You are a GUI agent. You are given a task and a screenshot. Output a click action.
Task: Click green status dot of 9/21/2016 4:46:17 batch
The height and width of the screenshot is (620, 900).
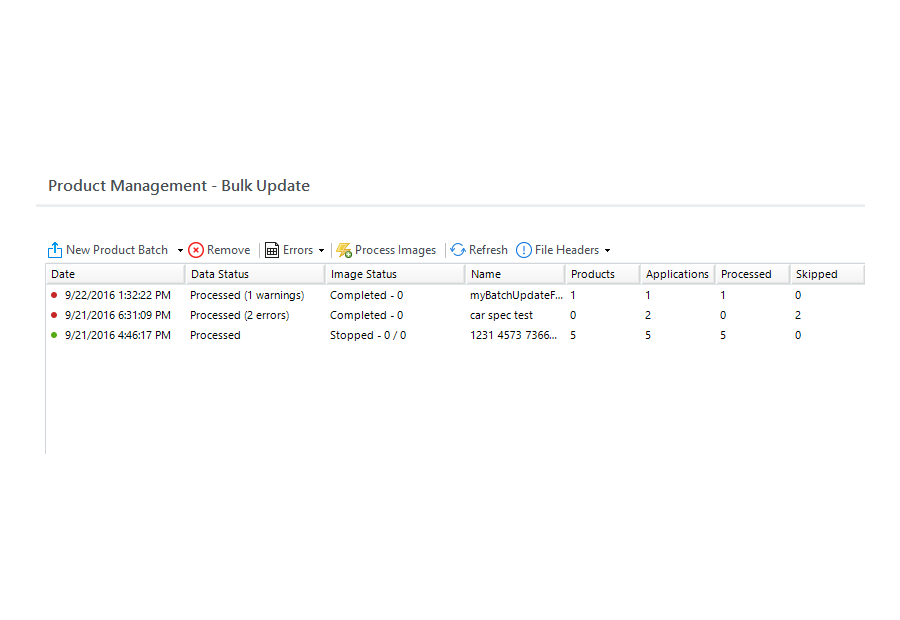click(54, 335)
